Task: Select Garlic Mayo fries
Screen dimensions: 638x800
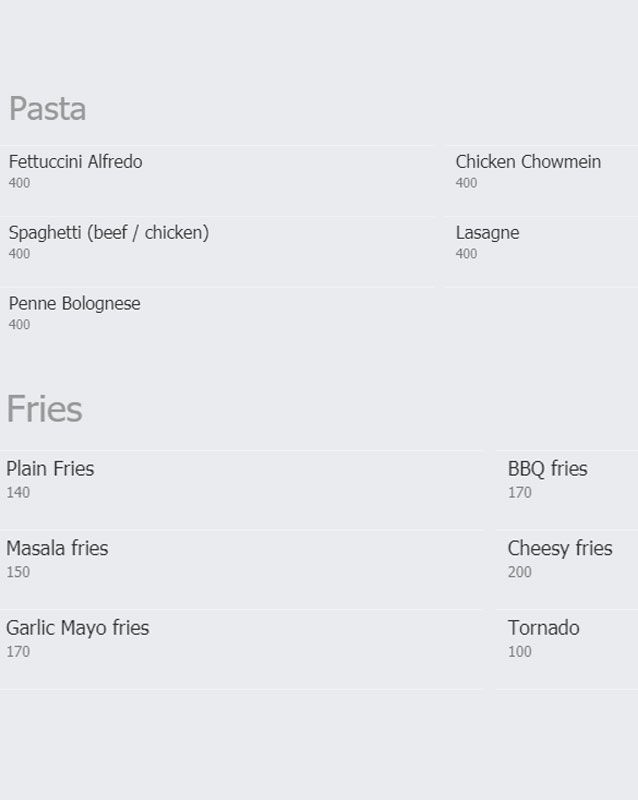Action: (x=77, y=628)
